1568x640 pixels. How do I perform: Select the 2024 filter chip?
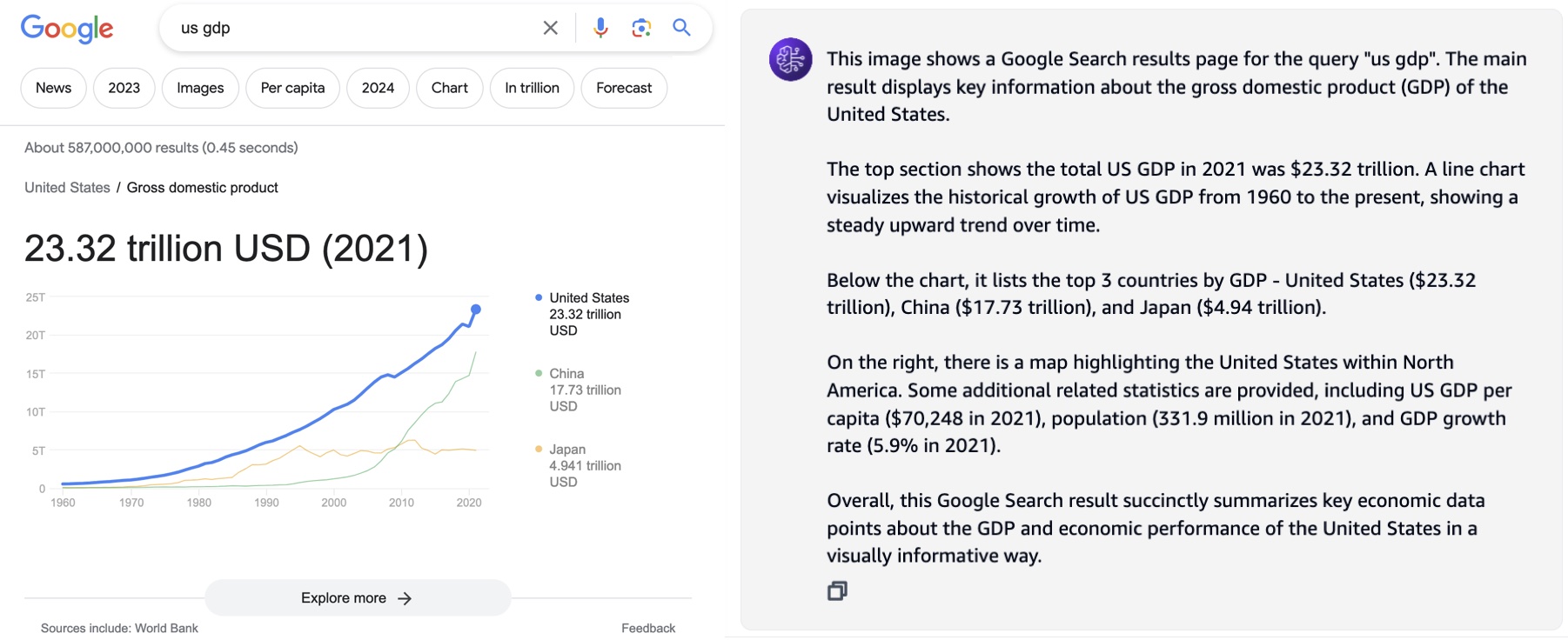378,88
